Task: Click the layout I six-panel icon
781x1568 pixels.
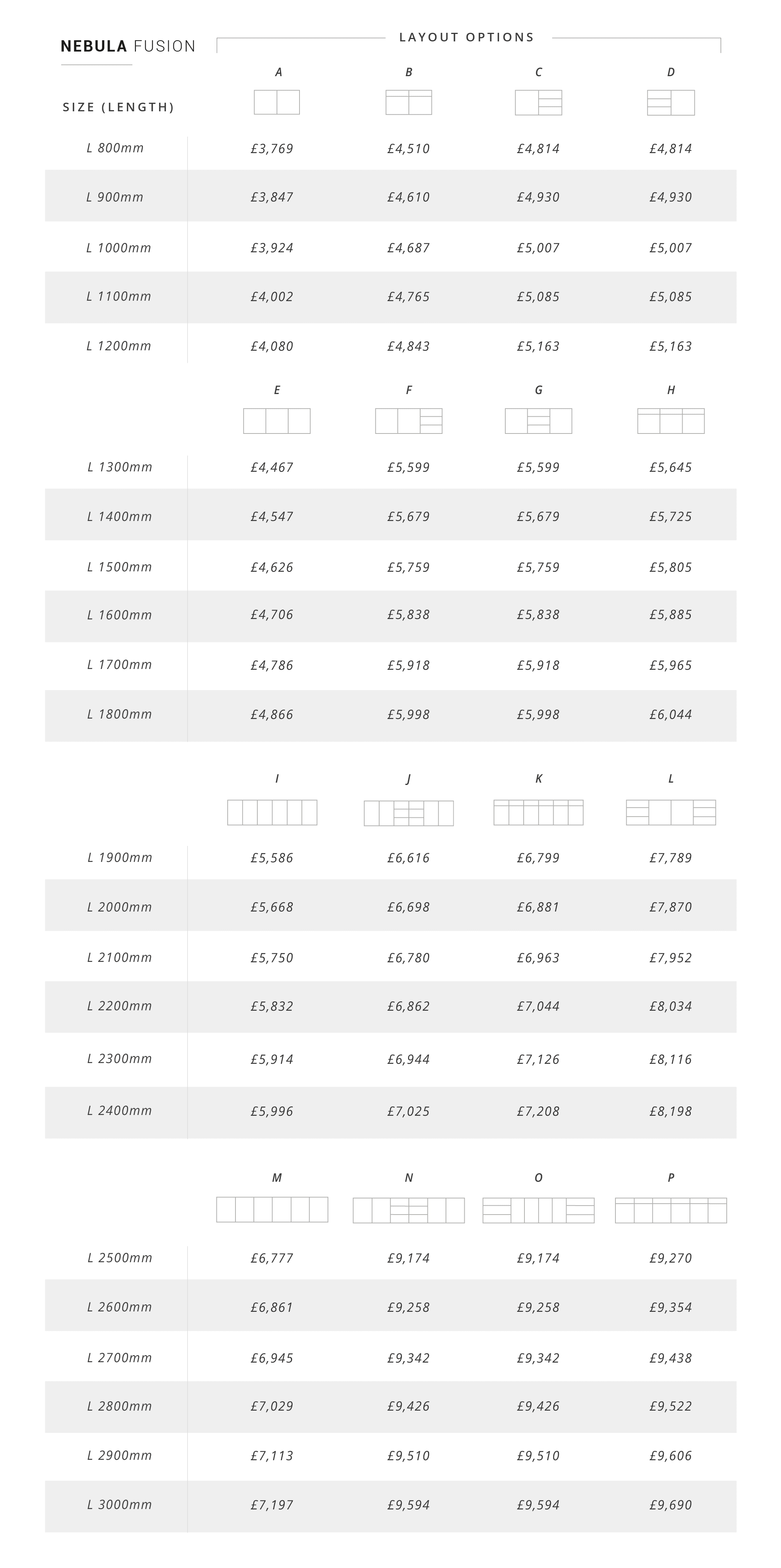Action: click(x=272, y=812)
